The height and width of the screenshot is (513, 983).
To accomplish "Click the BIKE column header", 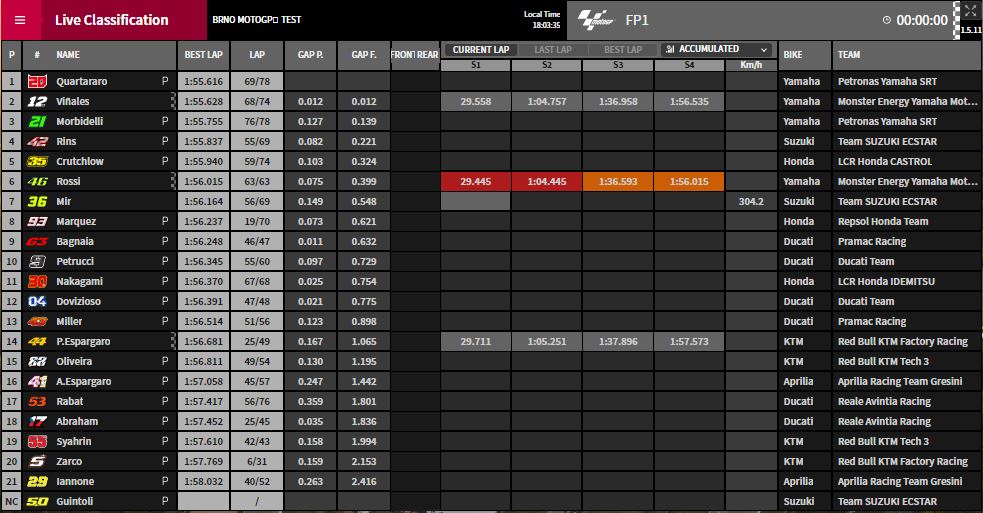I will point(804,55).
